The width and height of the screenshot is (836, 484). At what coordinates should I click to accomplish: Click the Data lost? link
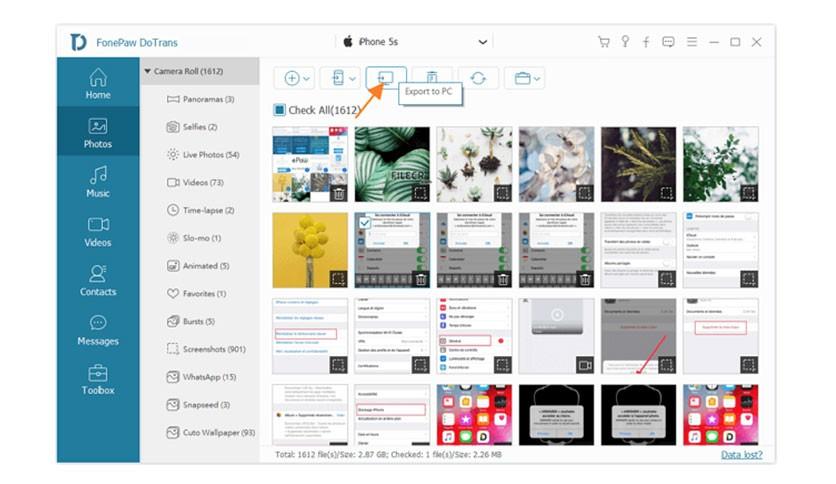coord(741,455)
